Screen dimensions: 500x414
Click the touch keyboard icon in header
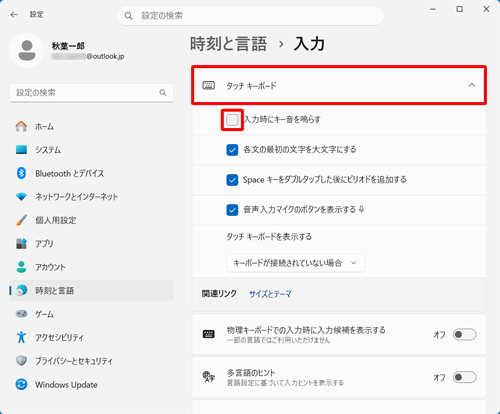pos(209,85)
